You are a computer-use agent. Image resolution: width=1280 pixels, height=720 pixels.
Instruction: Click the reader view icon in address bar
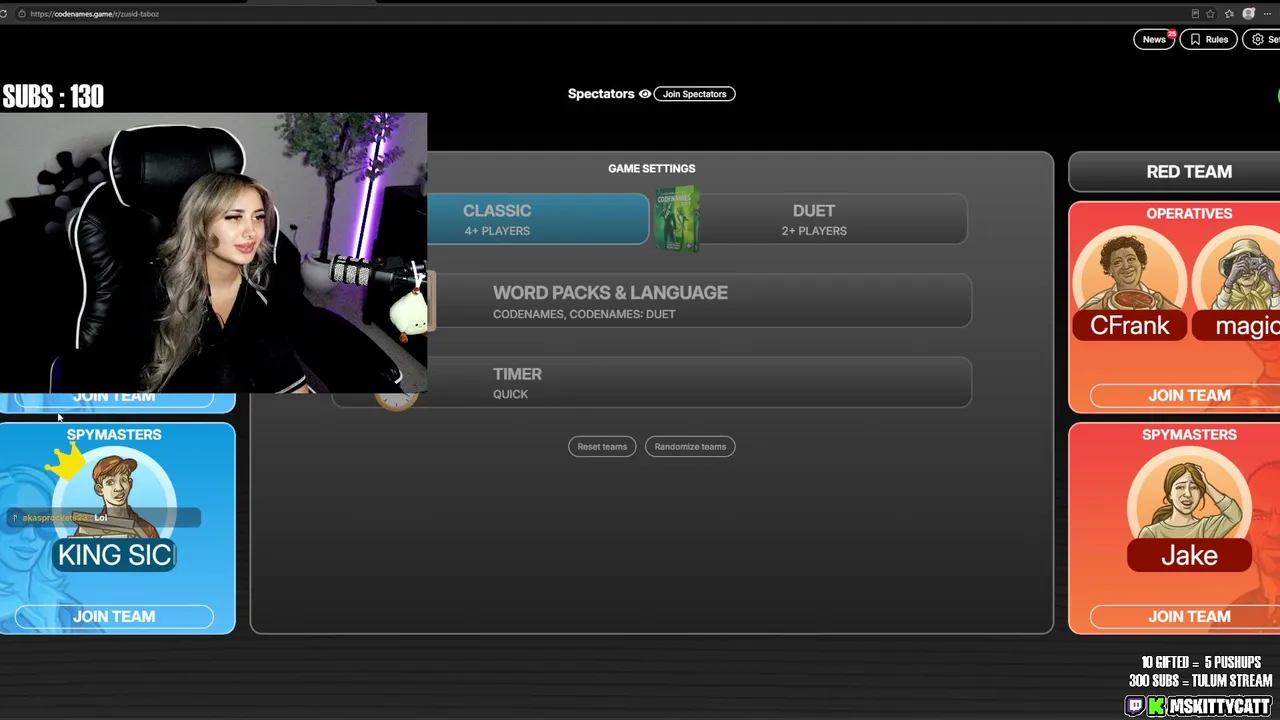point(1195,14)
